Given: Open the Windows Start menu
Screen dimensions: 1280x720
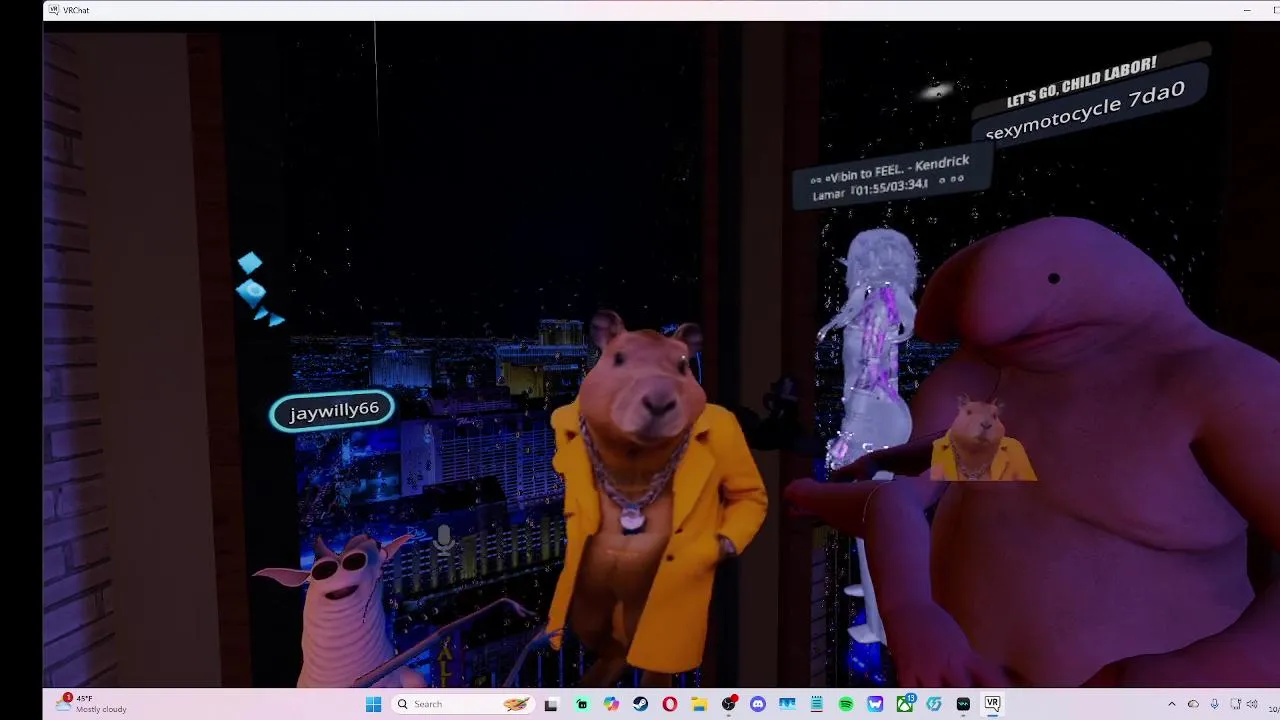Looking at the screenshot, I should click(373, 704).
